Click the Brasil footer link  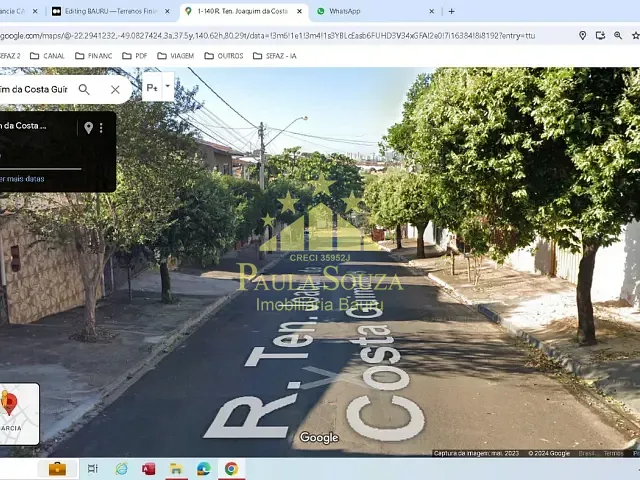pos(586,453)
